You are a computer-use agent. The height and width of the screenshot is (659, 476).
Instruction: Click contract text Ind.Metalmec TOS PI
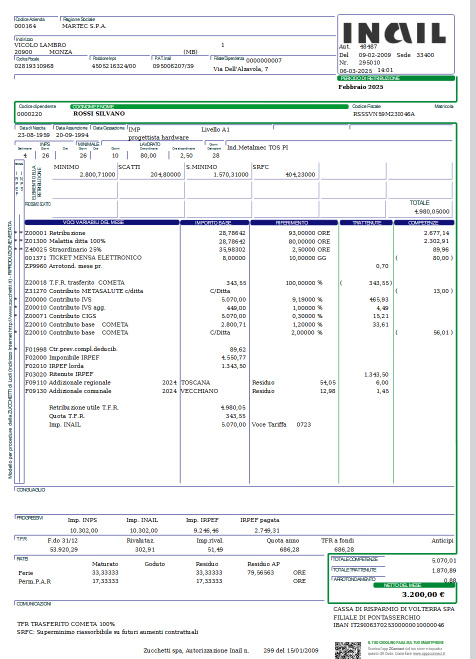pyautogui.click(x=258, y=148)
